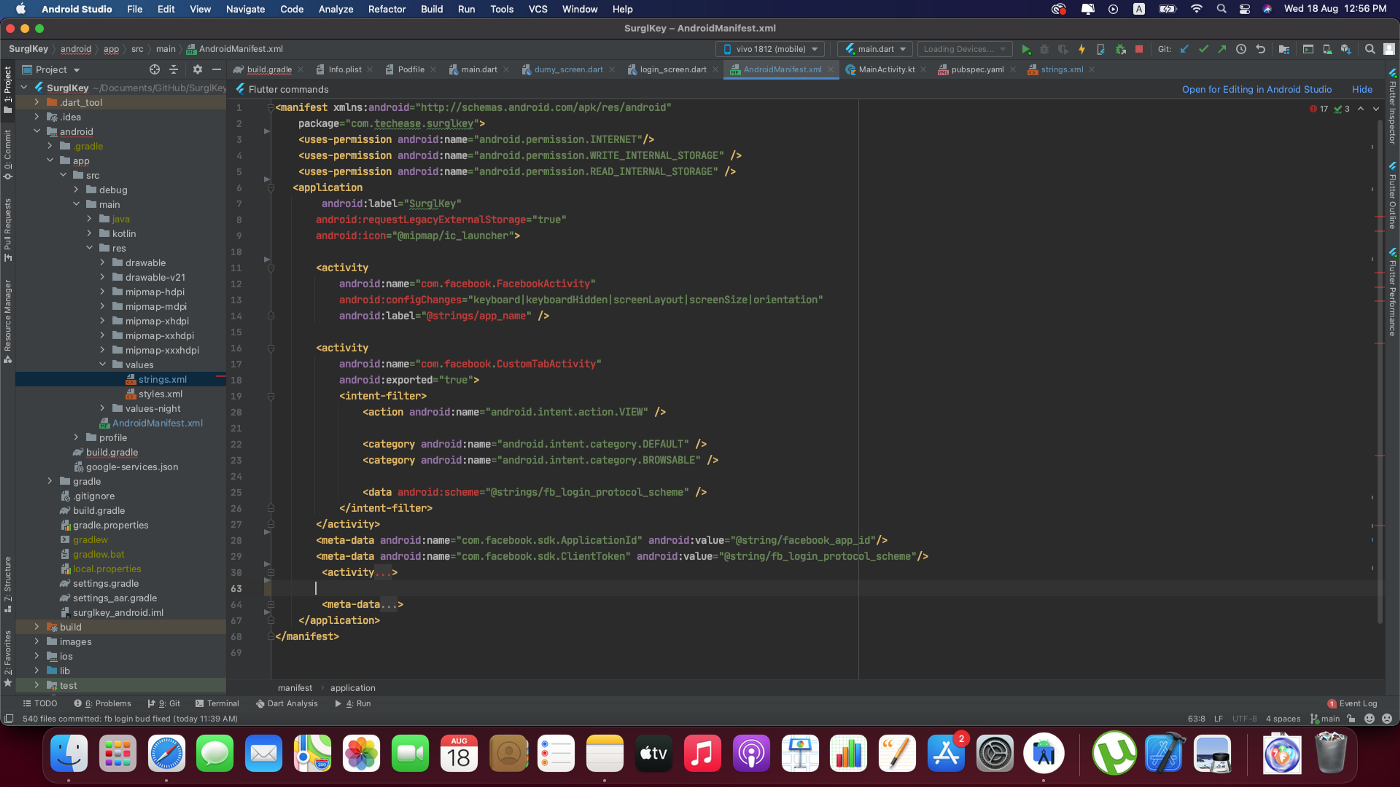
Task: Expand the lib folder node
Action: coord(37,671)
